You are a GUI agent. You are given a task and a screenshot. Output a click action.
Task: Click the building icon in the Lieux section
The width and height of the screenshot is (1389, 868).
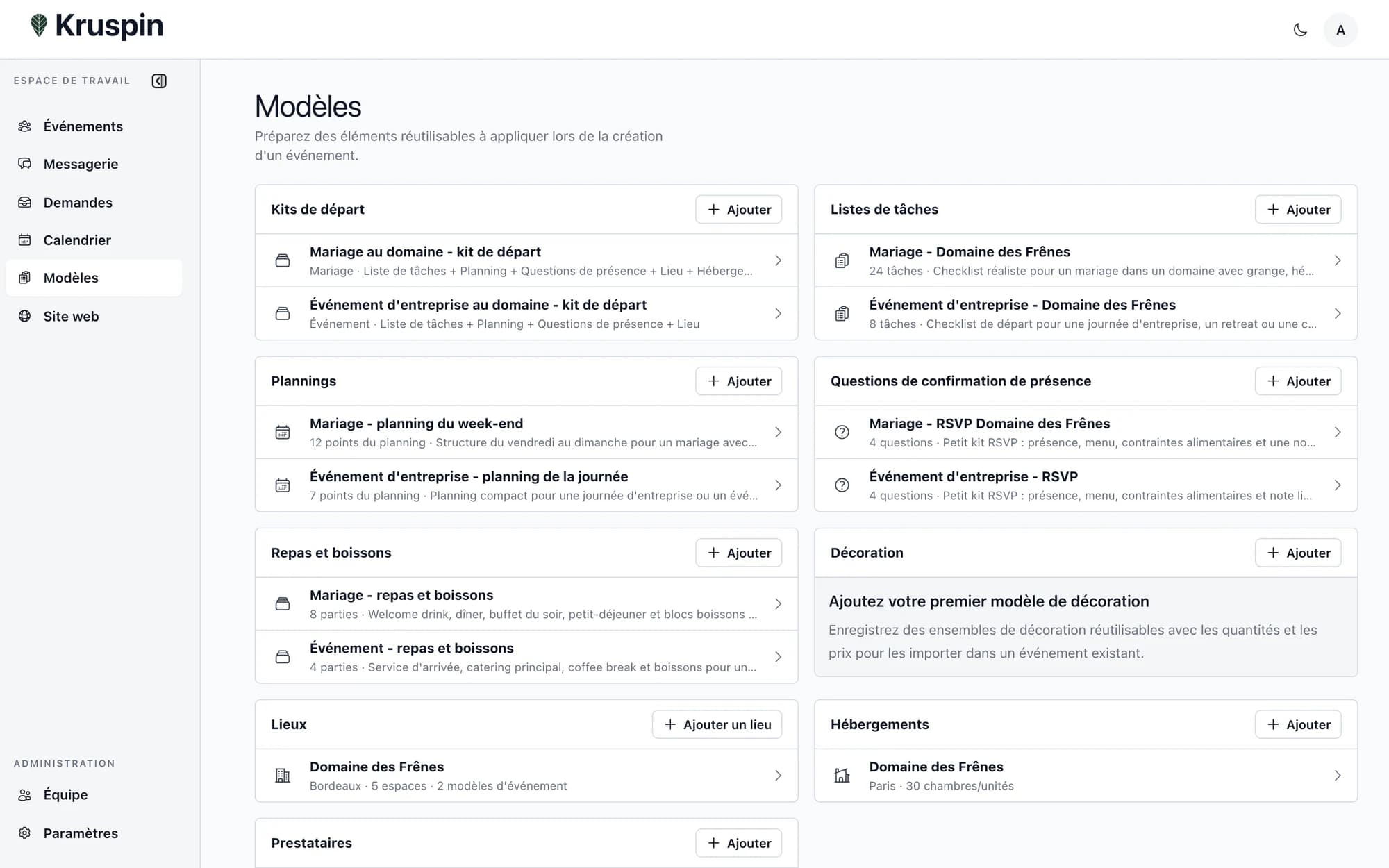coord(283,776)
